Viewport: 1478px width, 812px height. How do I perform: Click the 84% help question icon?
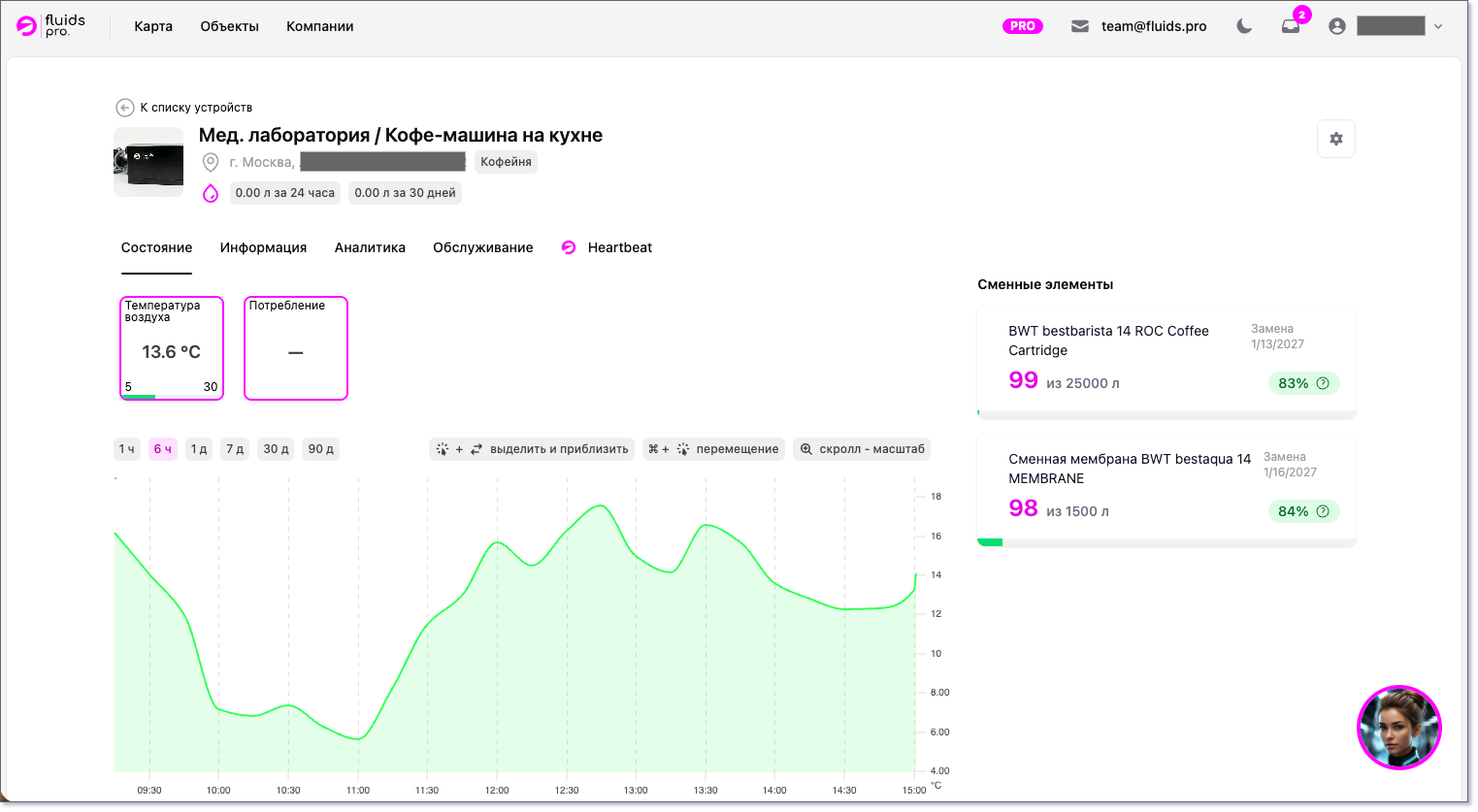[x=1323, y=511]
